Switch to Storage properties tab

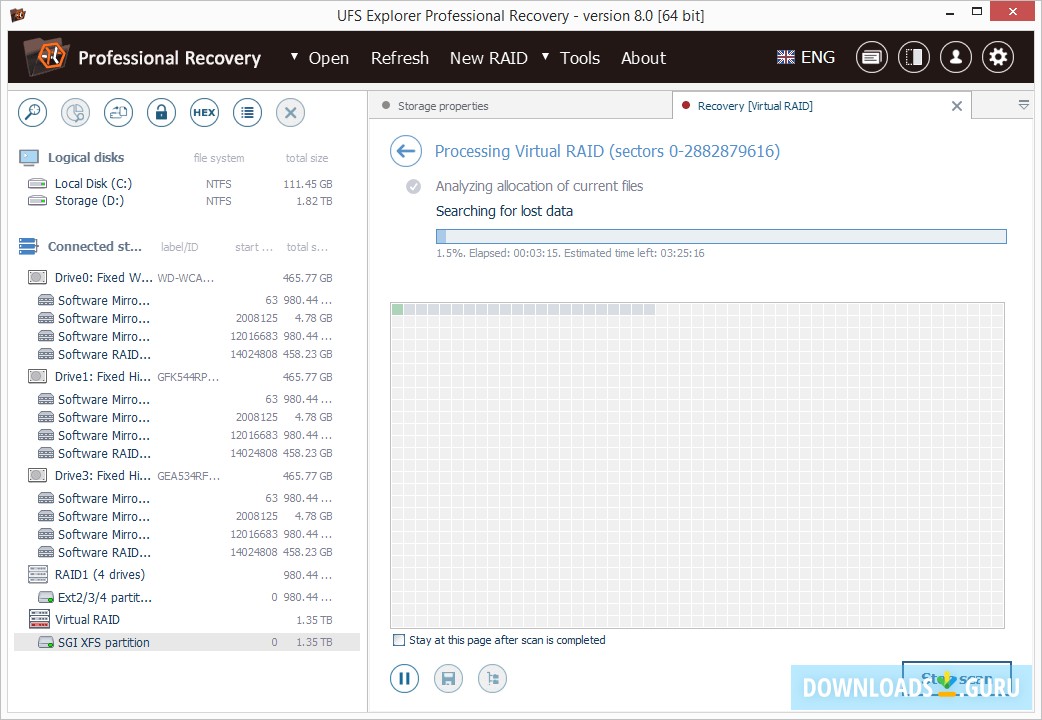pyautogui.click(x=443, y=106)
